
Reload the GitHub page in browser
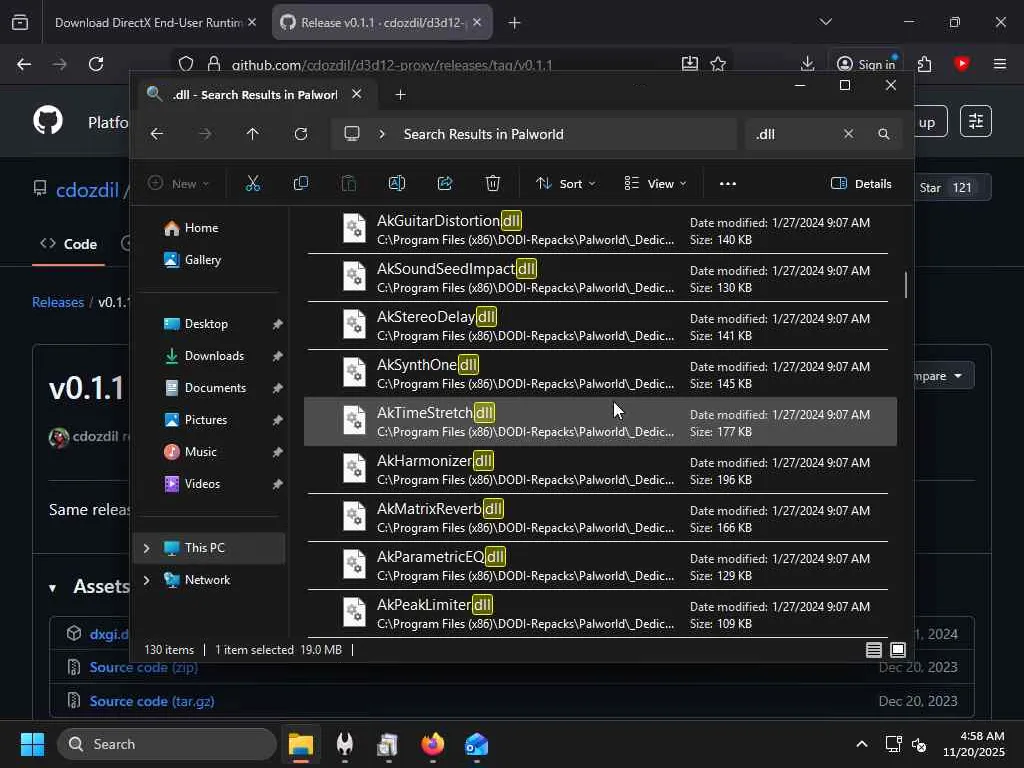click(x=96, y=64)
